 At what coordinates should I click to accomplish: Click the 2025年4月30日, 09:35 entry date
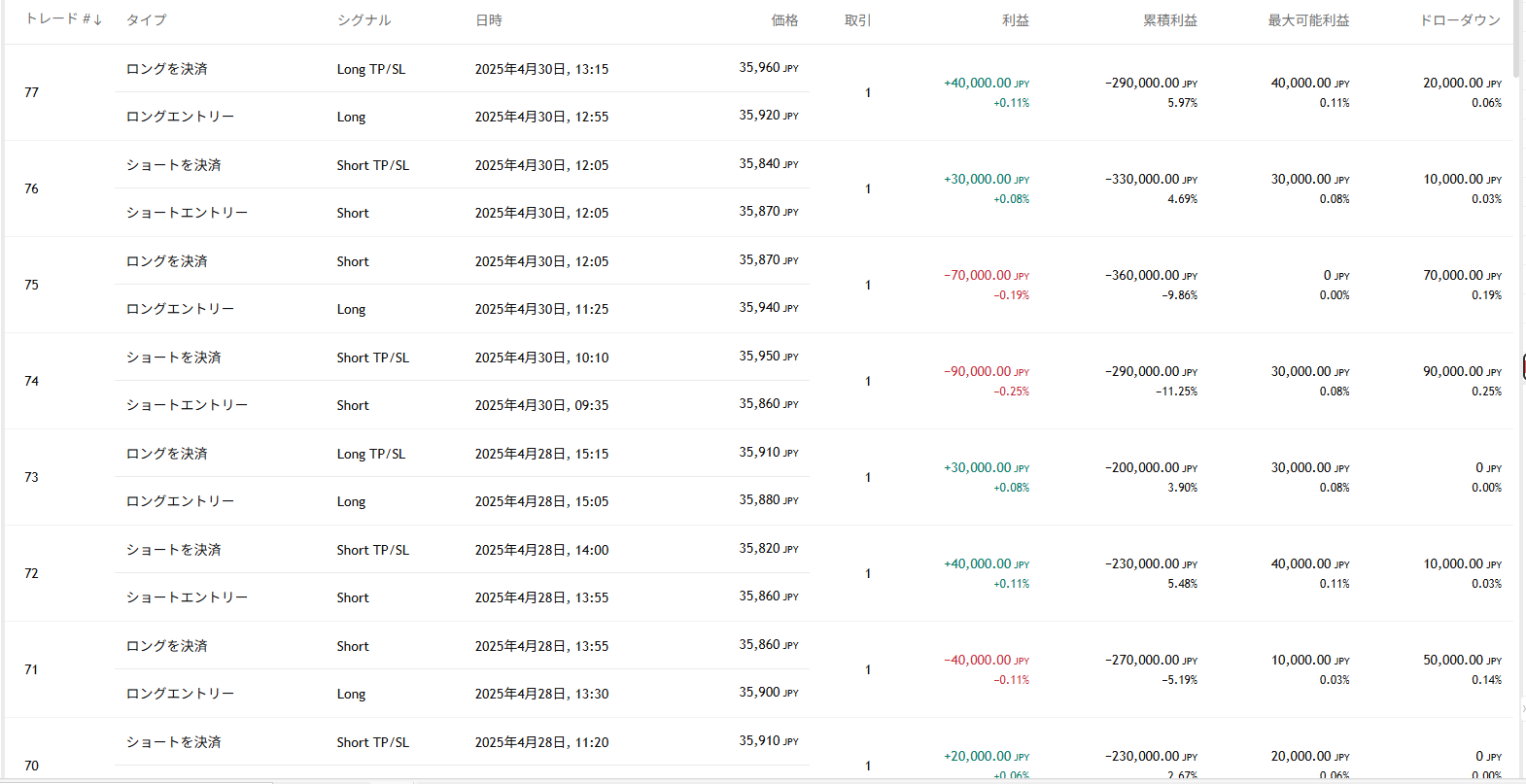coord(541,405)
